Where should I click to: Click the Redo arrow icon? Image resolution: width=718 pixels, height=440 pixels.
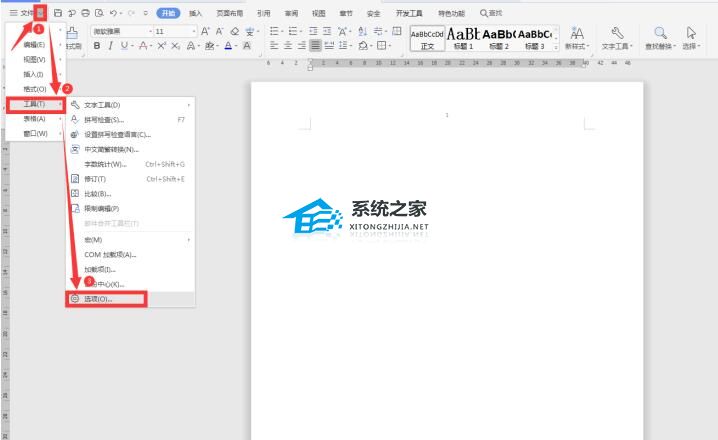click(131, 13)
